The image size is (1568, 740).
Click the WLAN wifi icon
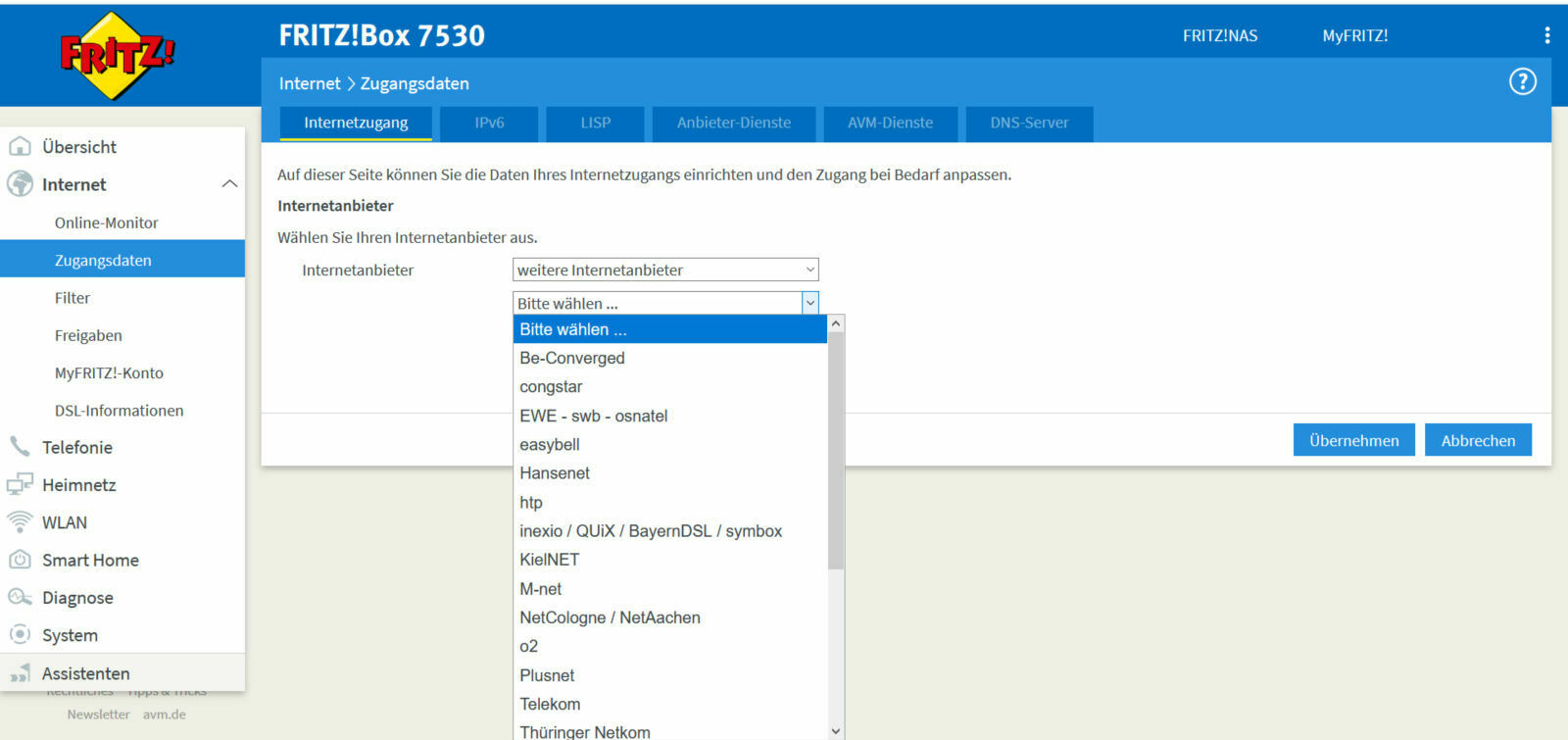click(x=20, y=522)
